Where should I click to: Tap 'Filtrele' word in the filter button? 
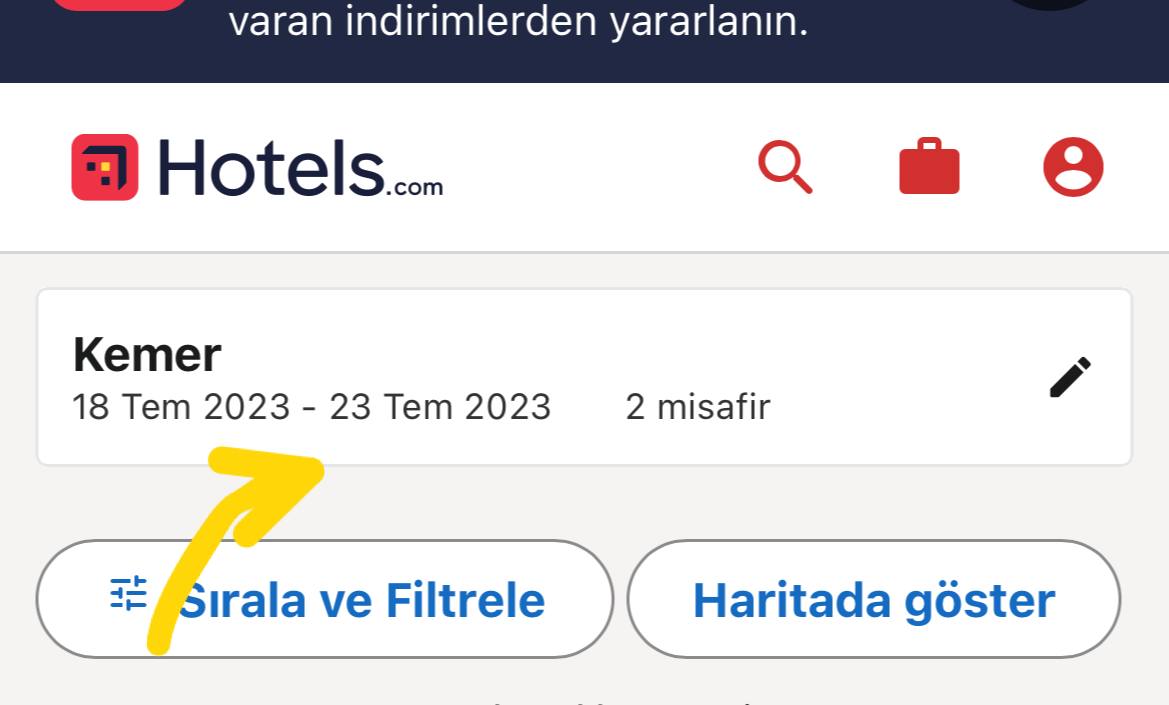click(x=465, y=601)
